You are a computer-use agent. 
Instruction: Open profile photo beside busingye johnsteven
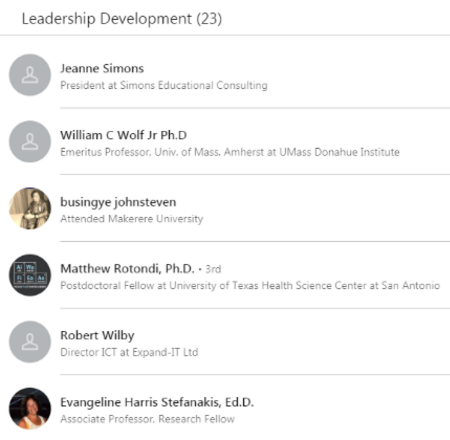click(x=30, y=208)
